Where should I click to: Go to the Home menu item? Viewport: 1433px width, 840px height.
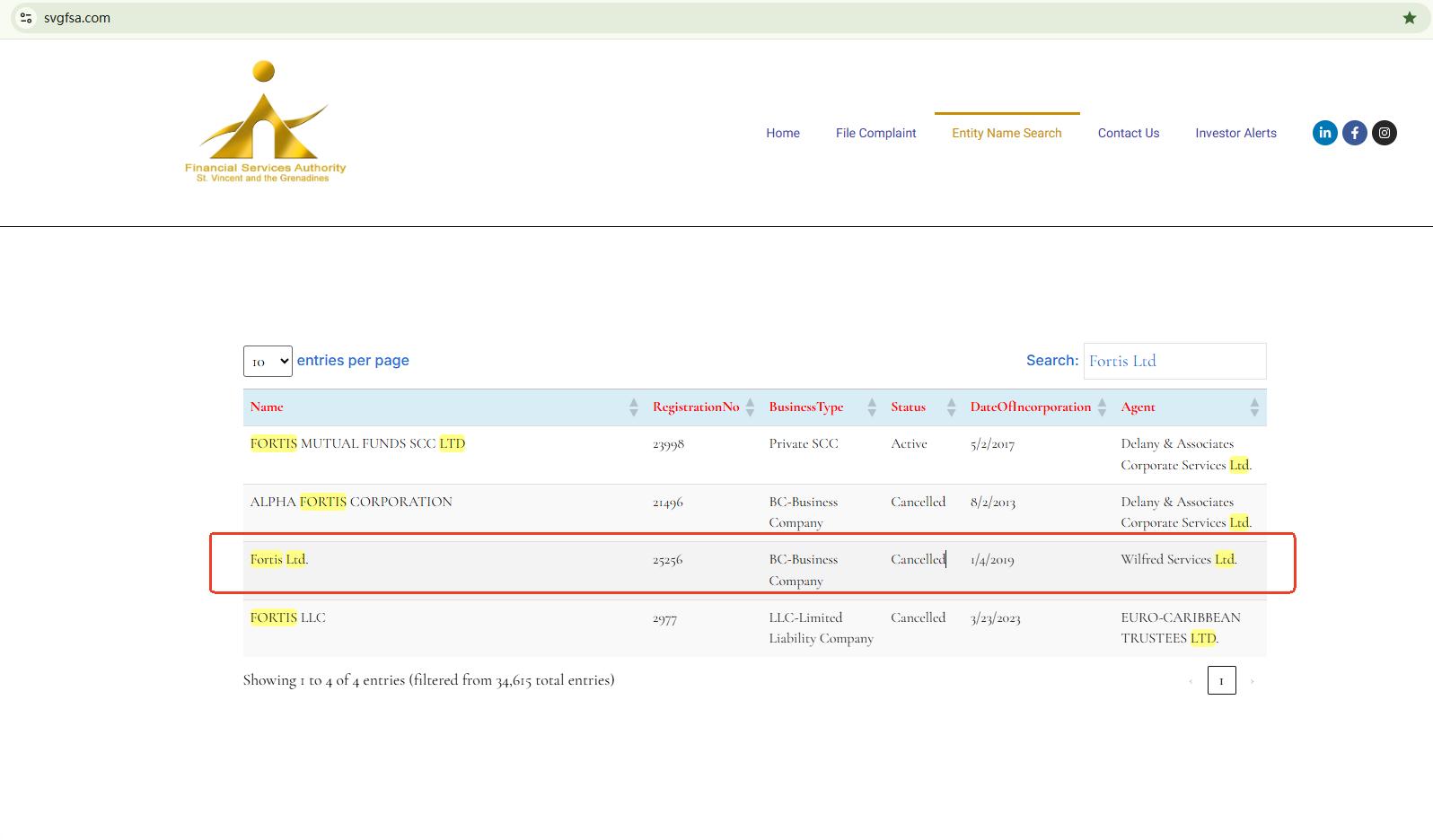coord(782,133)
